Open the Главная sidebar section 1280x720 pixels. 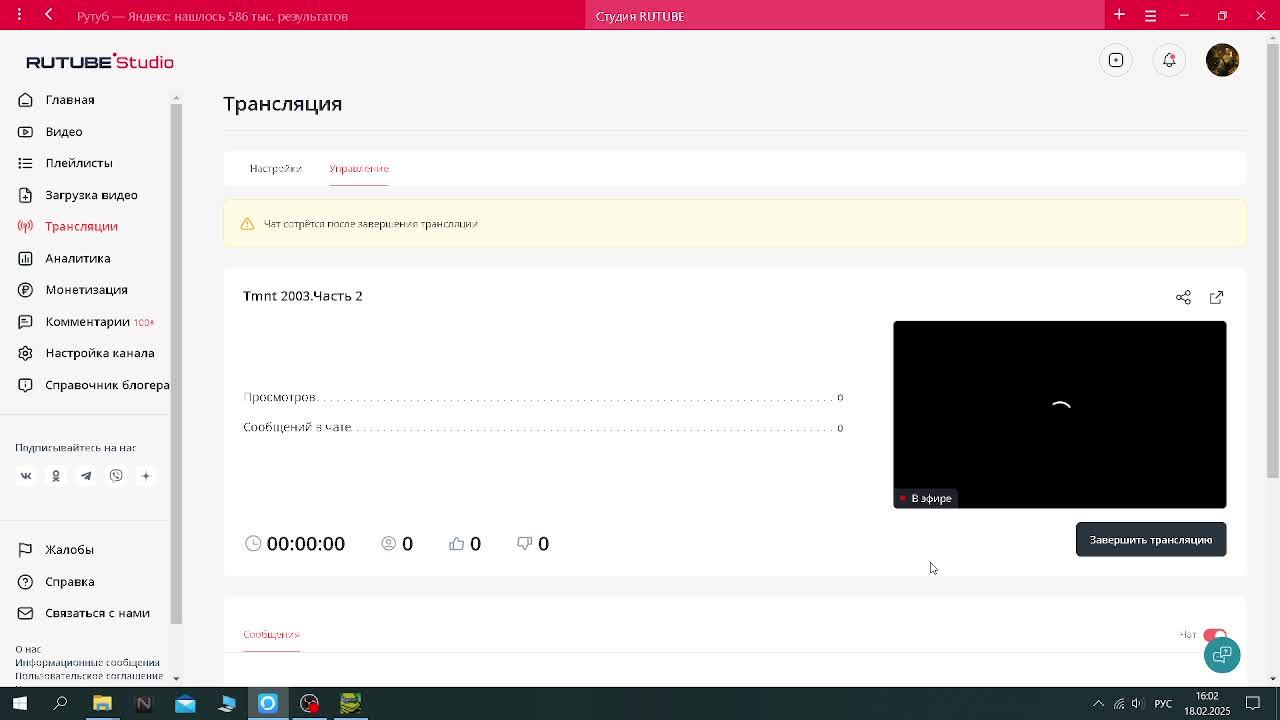point(70,100)
